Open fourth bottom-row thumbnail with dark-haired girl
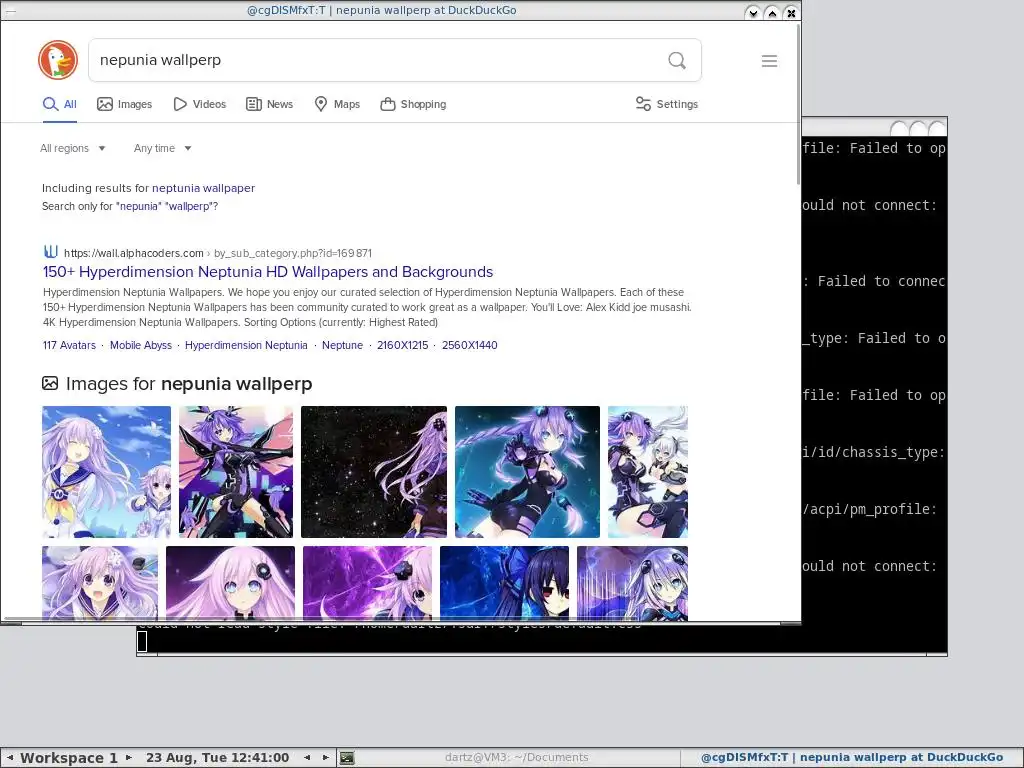 [505, 583]
